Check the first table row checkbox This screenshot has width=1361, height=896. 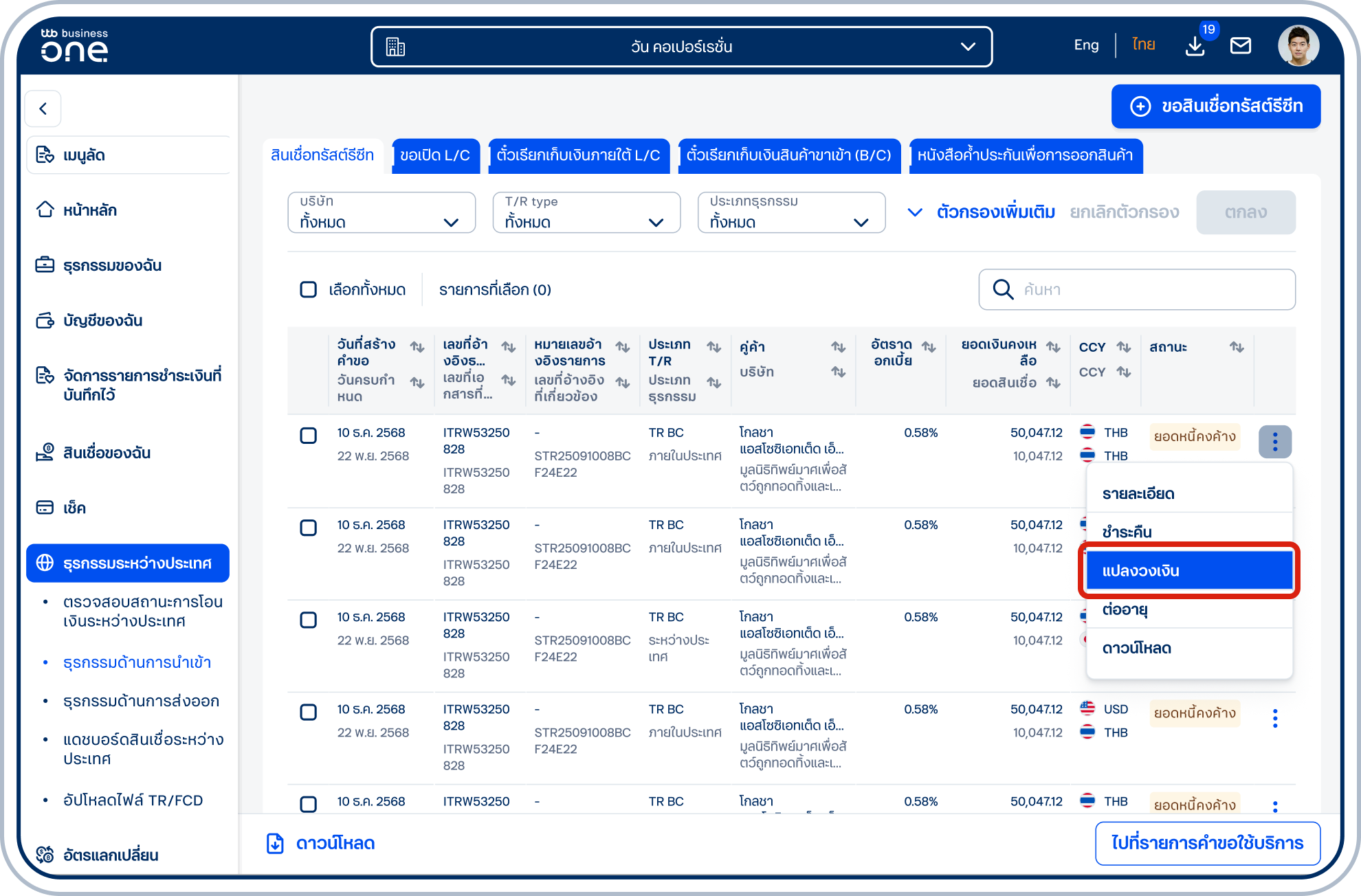coord(309,436)
